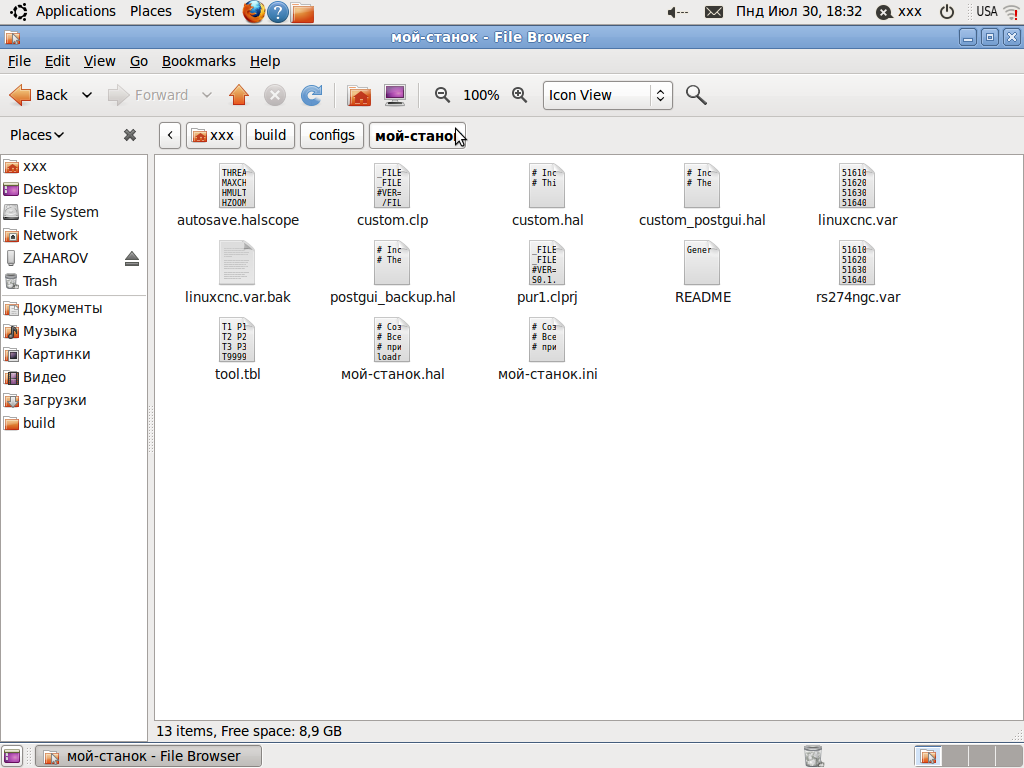Click the мой-станок File Browser taskbar button

pos(148,756)
